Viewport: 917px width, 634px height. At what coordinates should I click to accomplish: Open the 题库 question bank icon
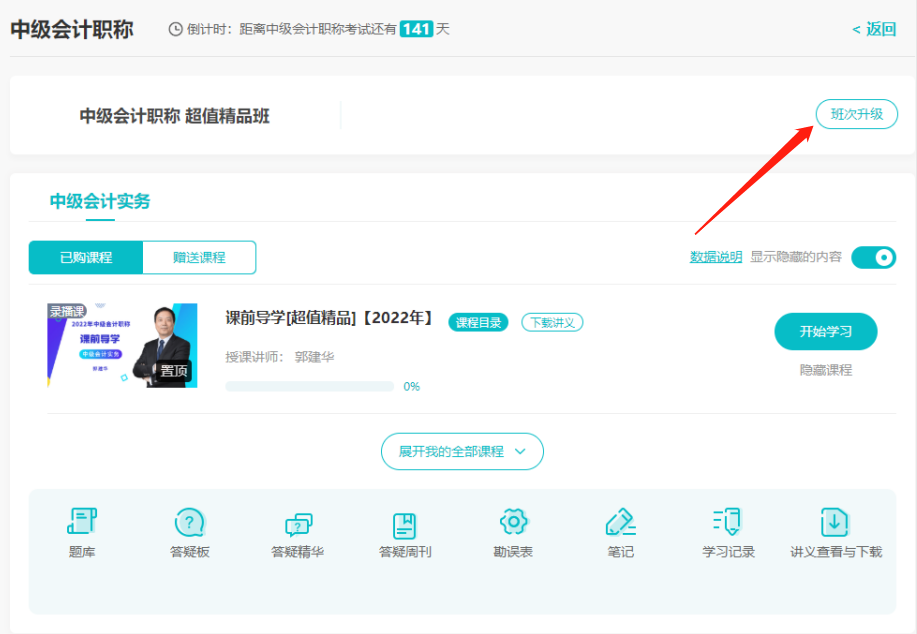click(x=81, y=532)
